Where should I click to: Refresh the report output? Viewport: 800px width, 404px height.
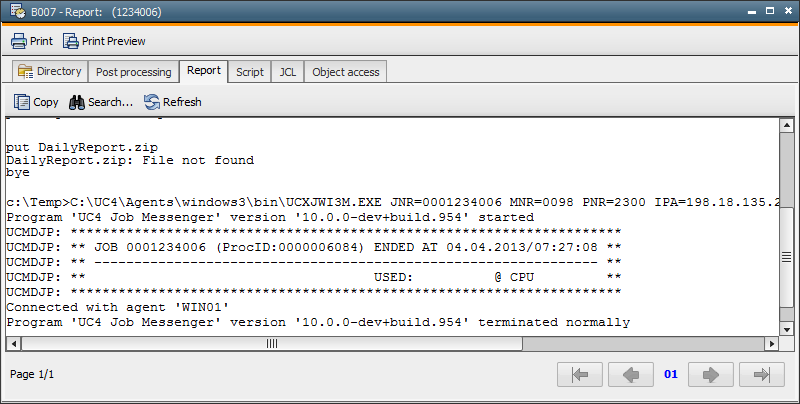(172, 101)
